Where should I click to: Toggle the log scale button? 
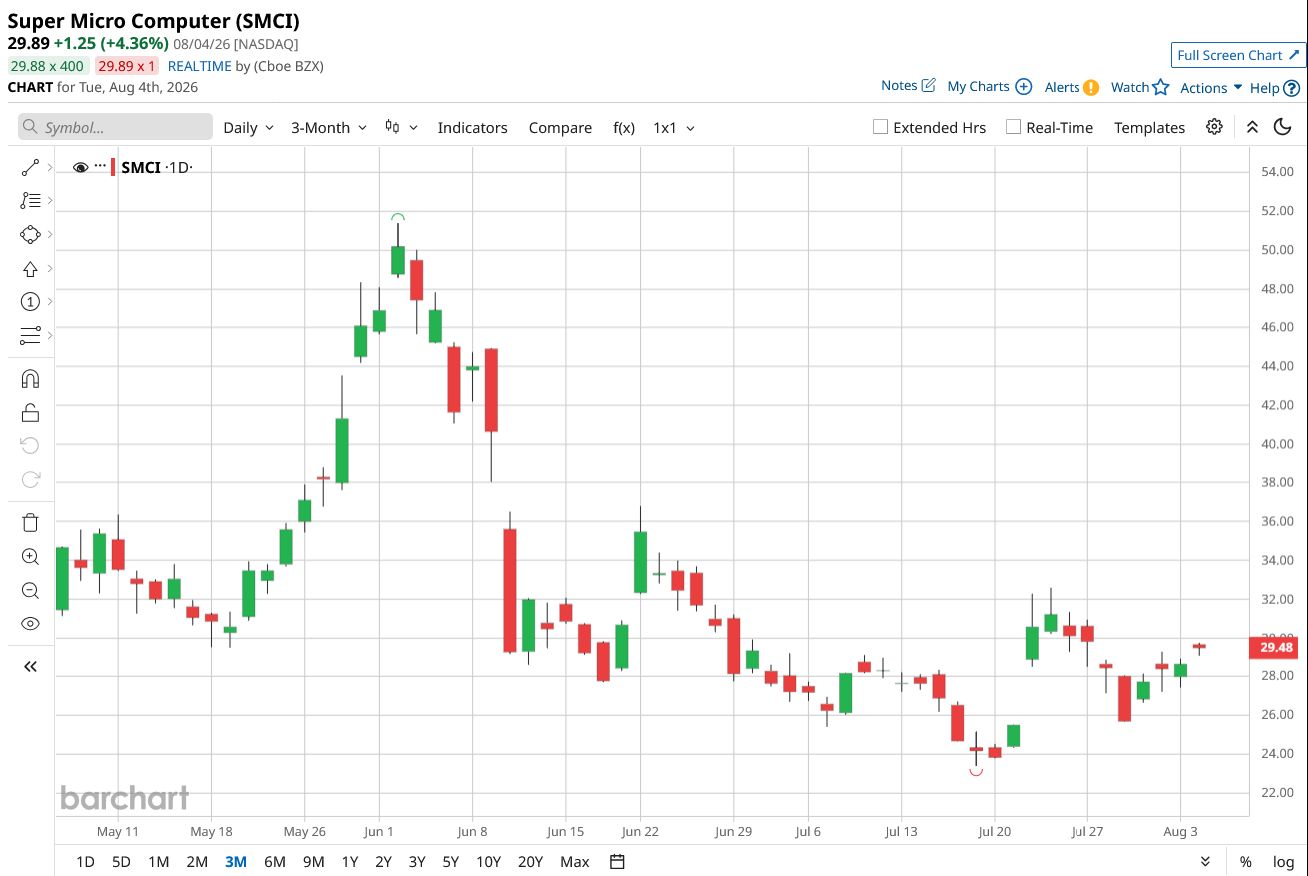tap(1283, 861)
